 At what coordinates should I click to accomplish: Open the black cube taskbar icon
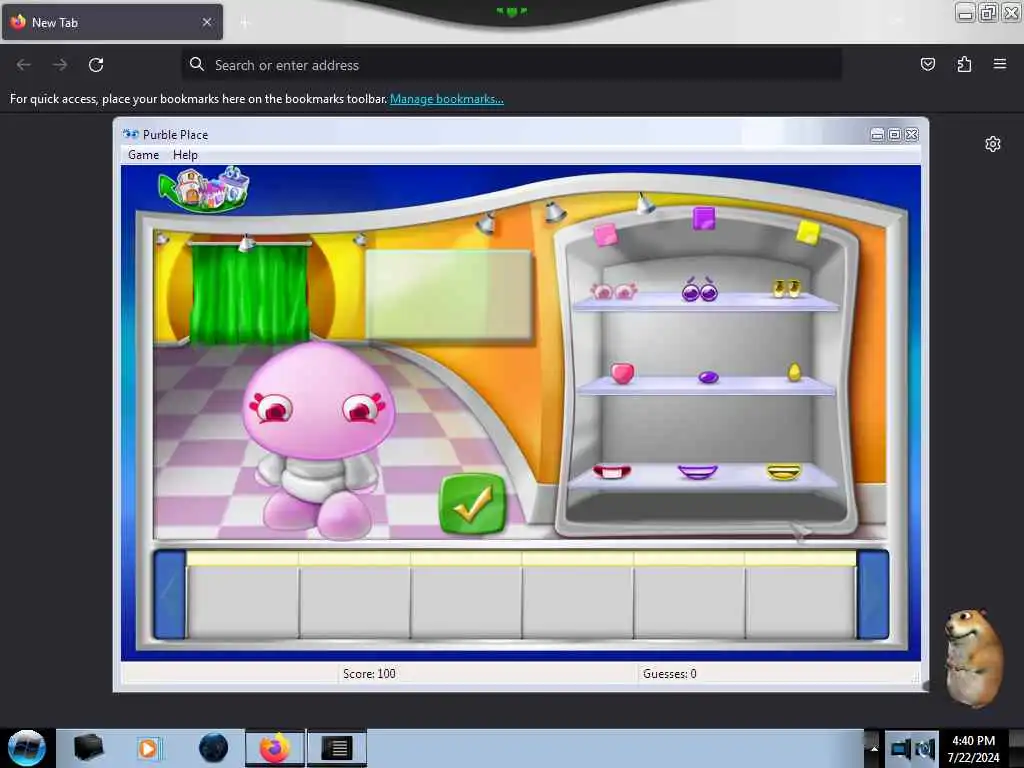[x=88, y=748]
